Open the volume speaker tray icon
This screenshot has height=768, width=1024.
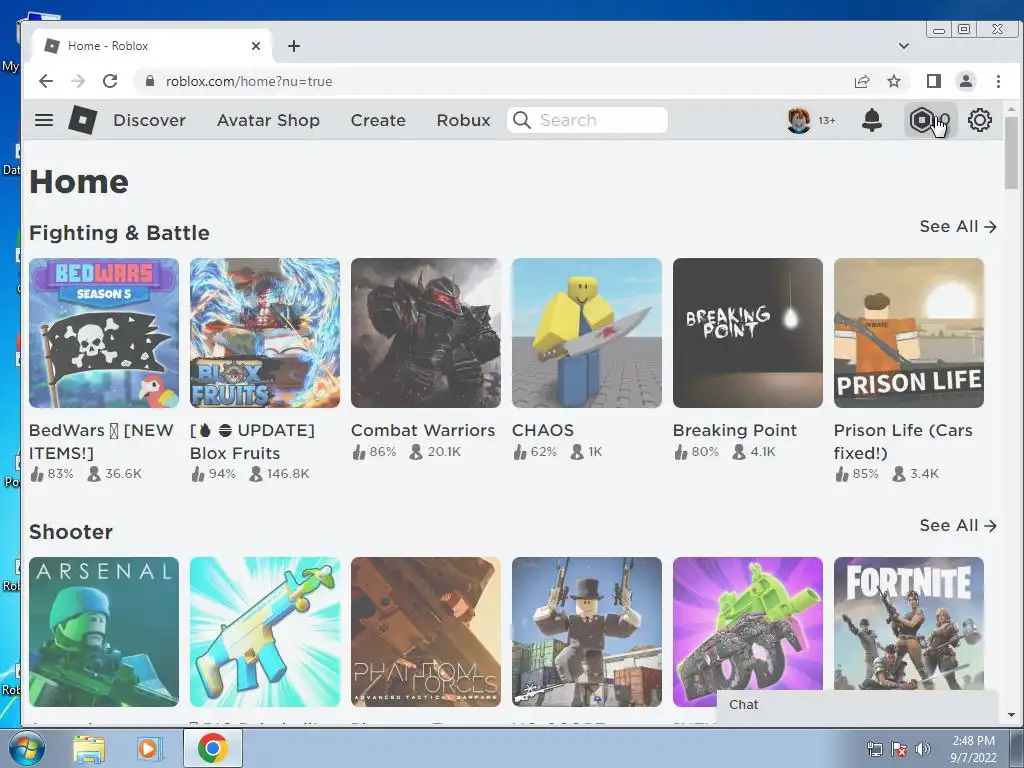coord(922,749)
